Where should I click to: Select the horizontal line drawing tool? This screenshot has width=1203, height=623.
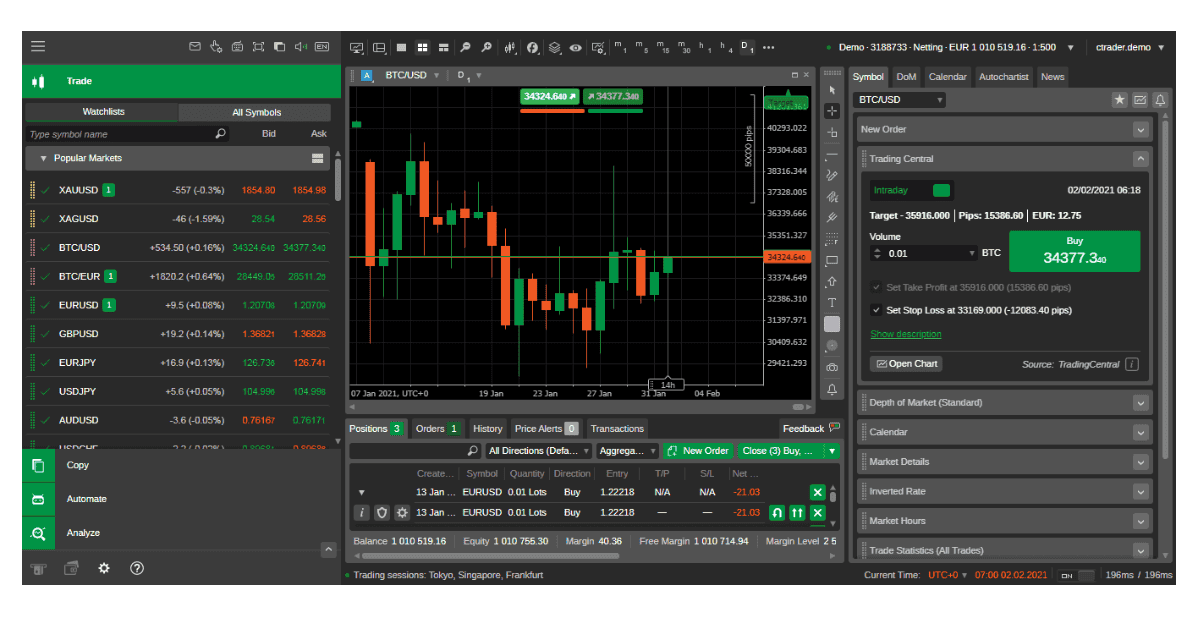click(832, 152)
